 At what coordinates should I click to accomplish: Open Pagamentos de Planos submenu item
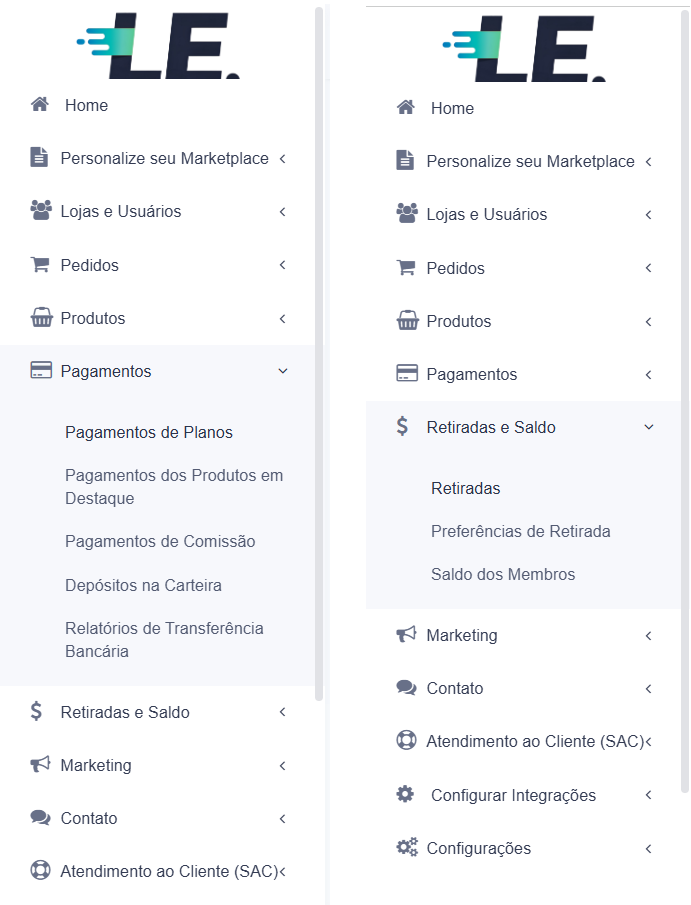148,432
